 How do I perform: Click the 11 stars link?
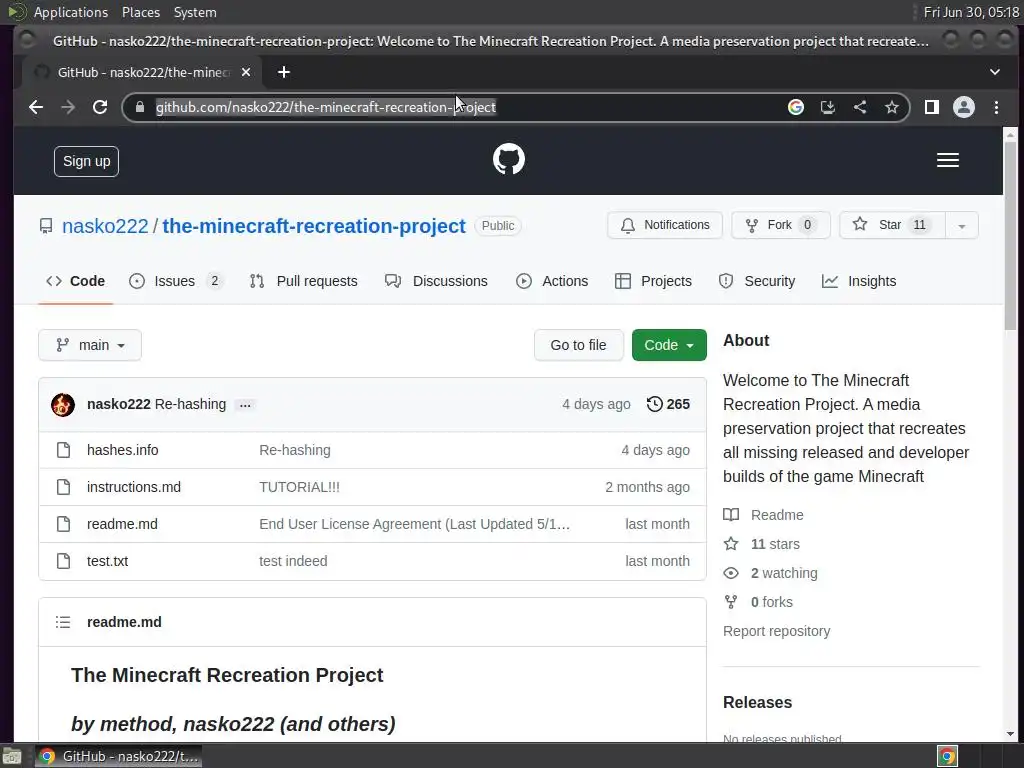761,544
